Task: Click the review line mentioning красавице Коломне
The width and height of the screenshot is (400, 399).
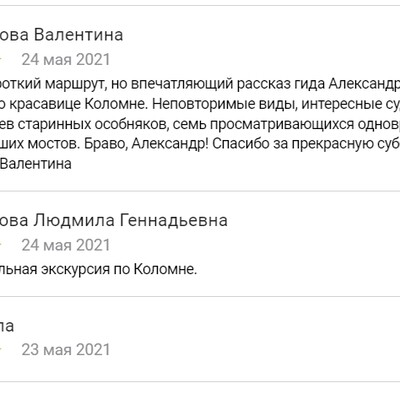Action: (x=200, y=104)
